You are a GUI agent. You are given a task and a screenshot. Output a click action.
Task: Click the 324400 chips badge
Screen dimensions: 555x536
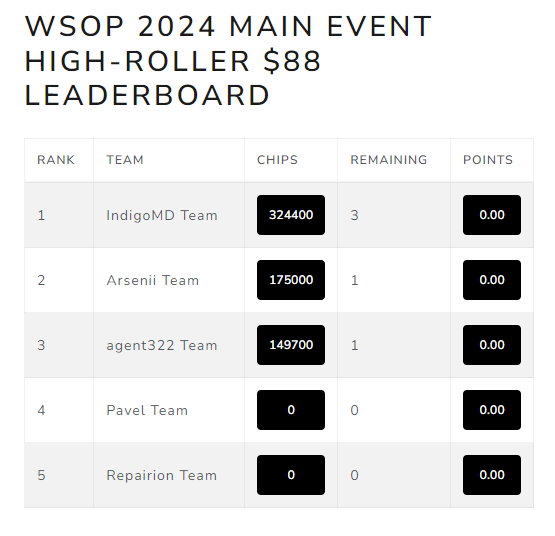(x=291, y=215)
